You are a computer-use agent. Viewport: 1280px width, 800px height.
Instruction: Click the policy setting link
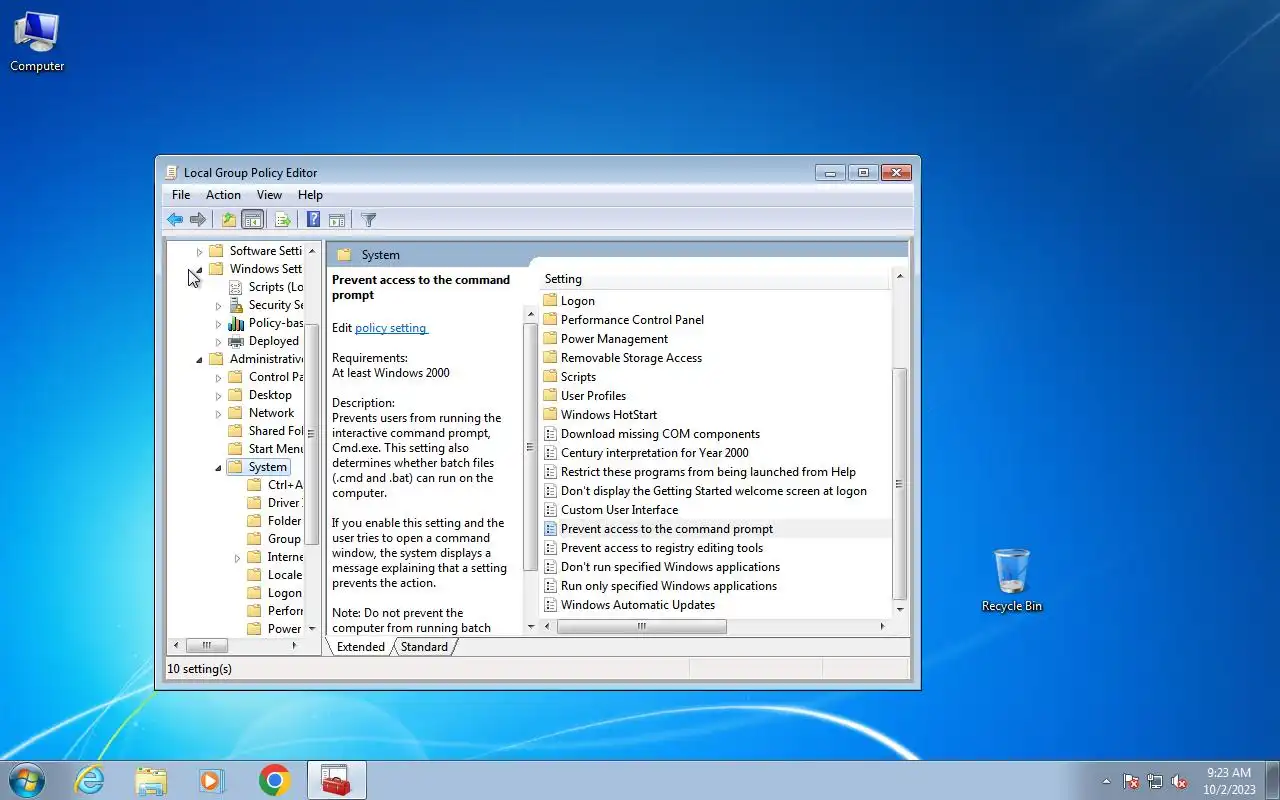tap(391, 328)
